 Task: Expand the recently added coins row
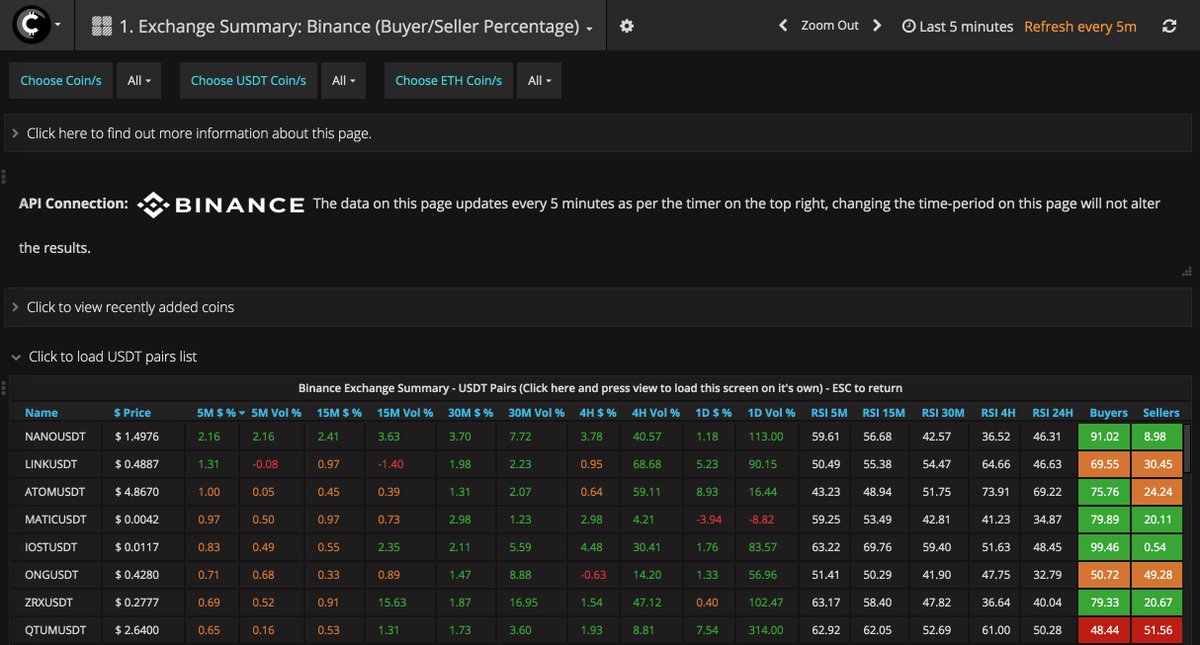[598, 307]
